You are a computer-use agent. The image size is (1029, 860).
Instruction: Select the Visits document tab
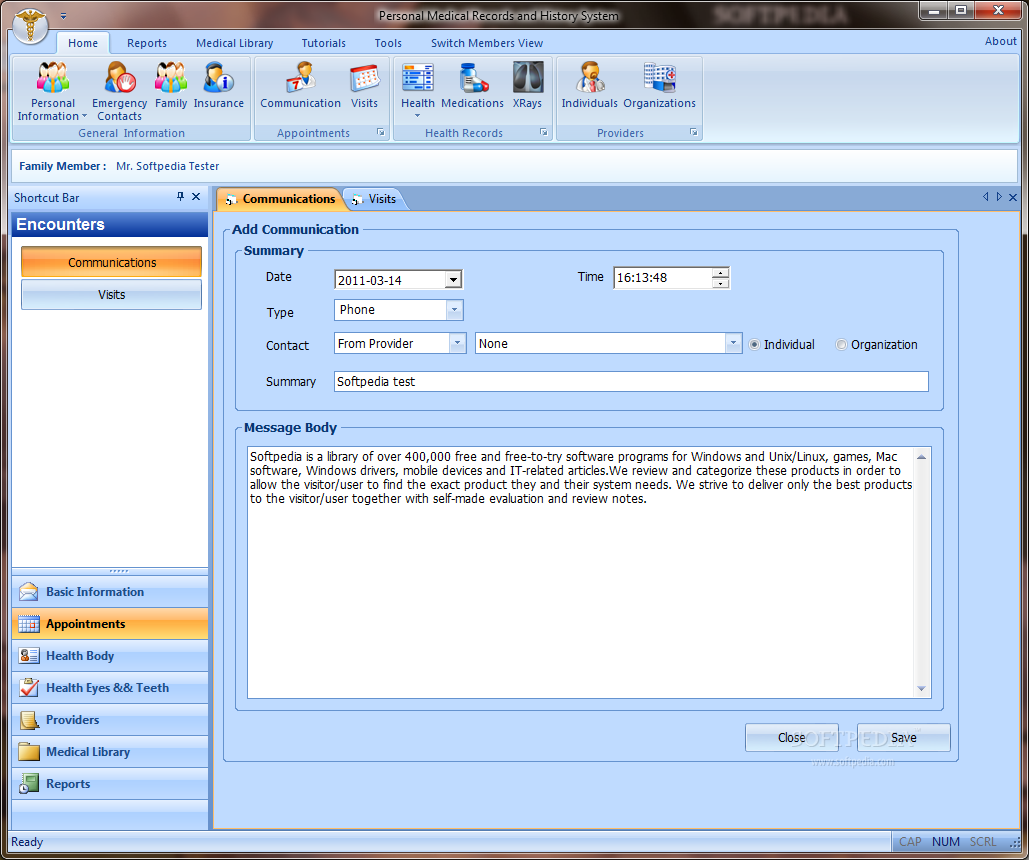pos(375,199)
